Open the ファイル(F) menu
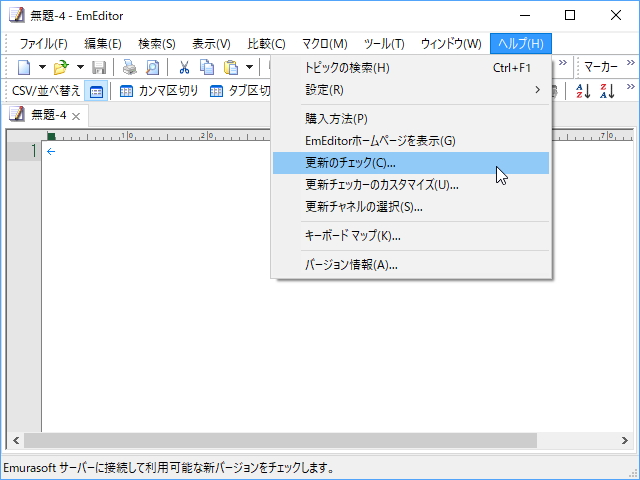The image size is (640, 480). point(43,44)
